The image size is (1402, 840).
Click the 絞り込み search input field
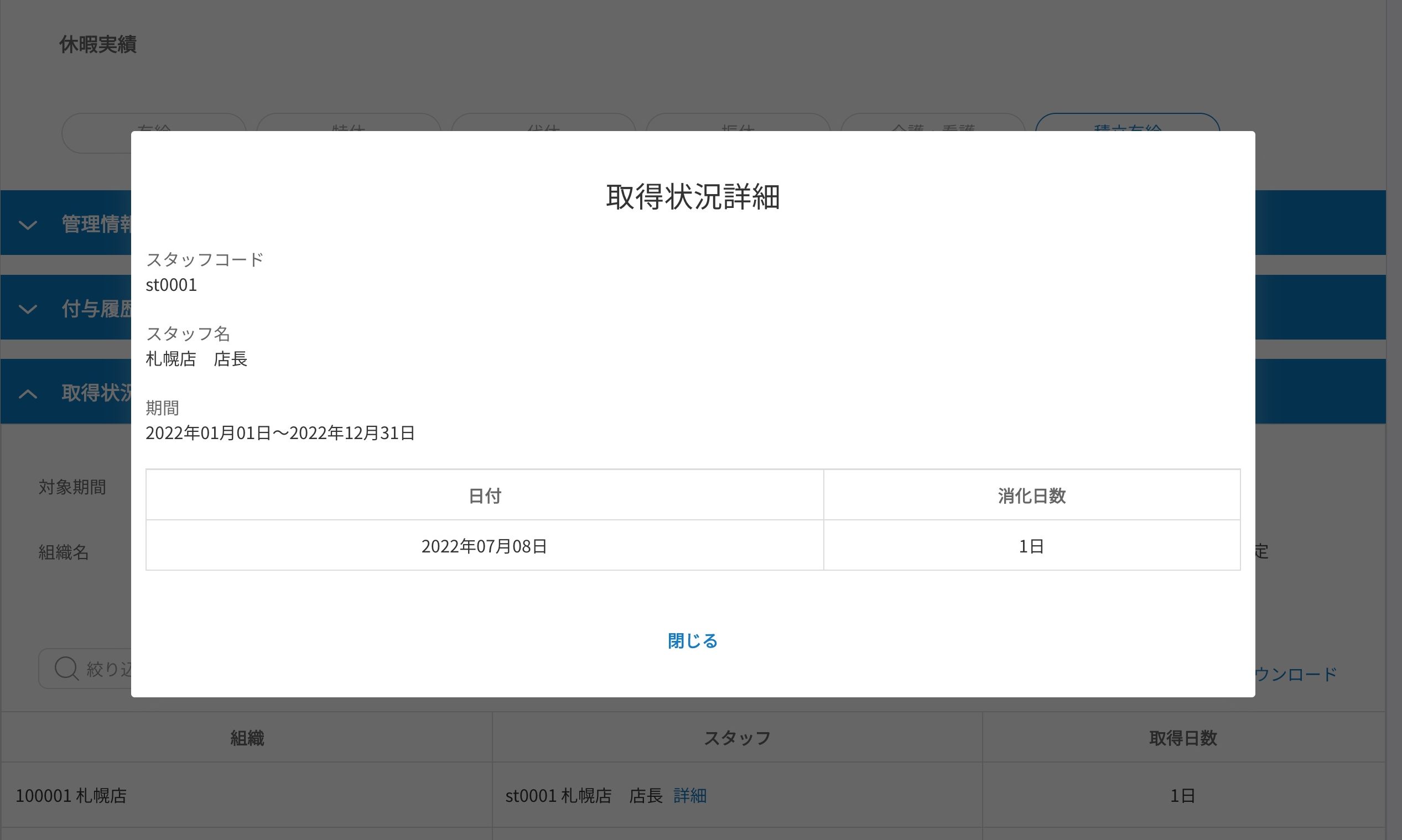[107, 669]
